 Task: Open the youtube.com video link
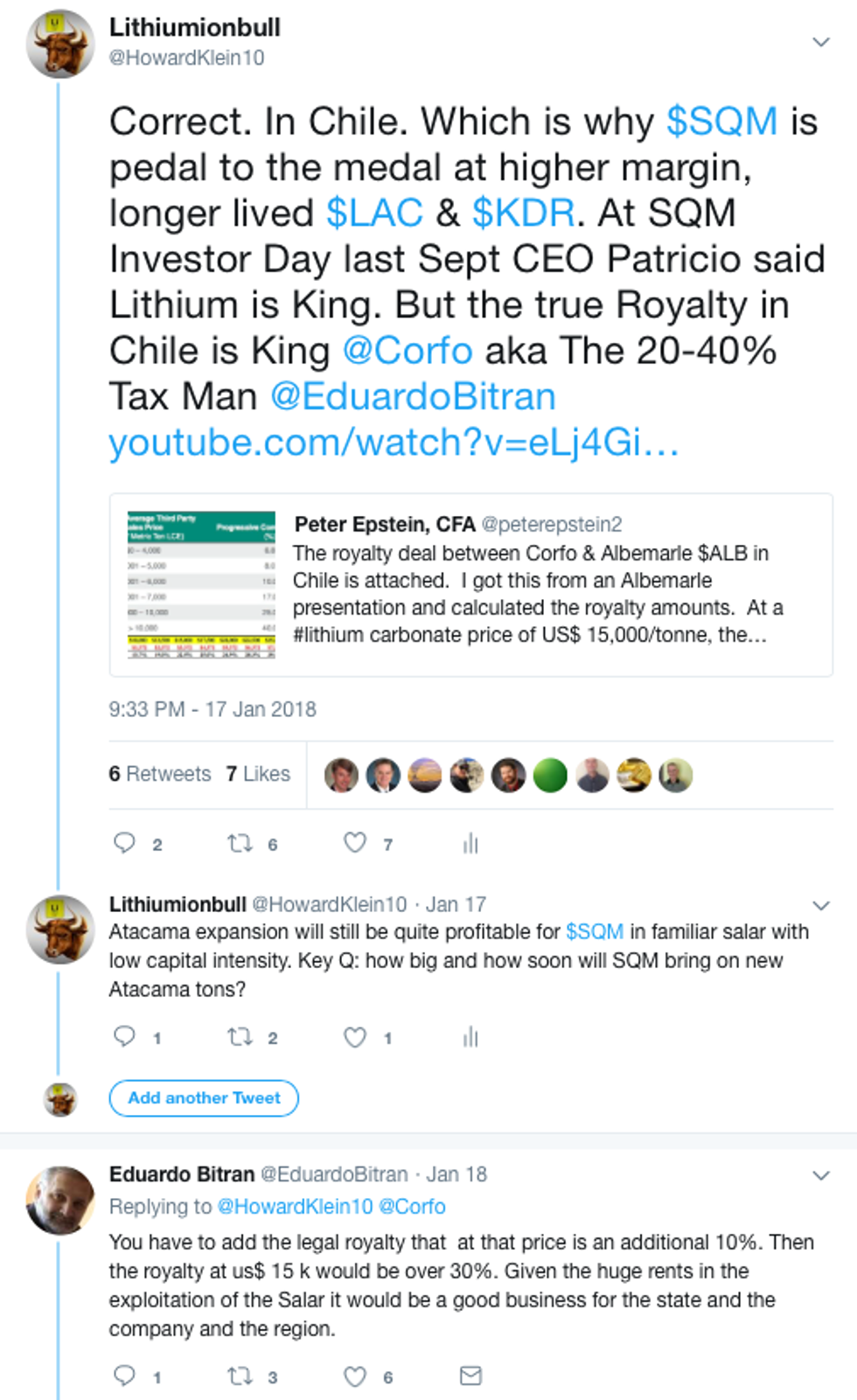point(394,442)
